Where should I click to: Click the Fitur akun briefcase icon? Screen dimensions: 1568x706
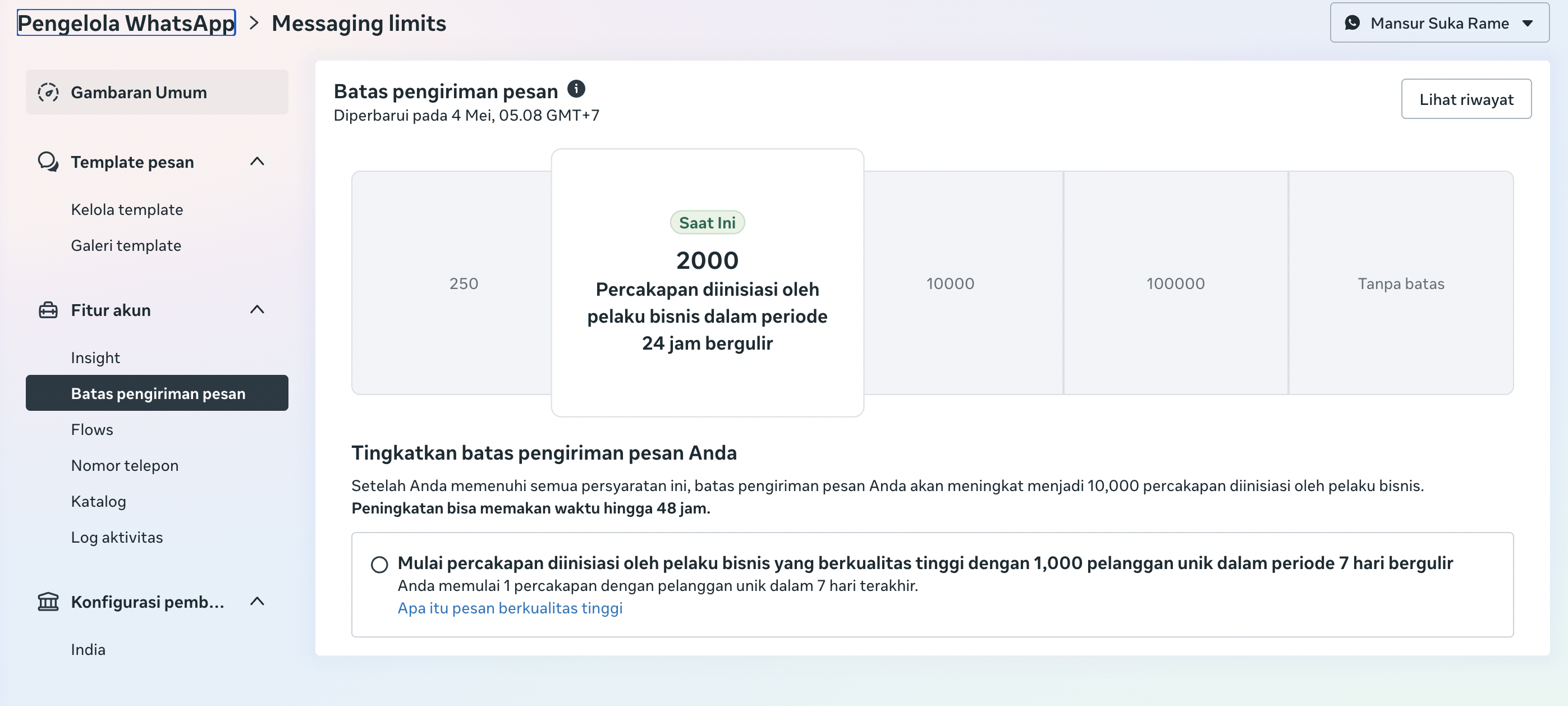tap(48, 310)
